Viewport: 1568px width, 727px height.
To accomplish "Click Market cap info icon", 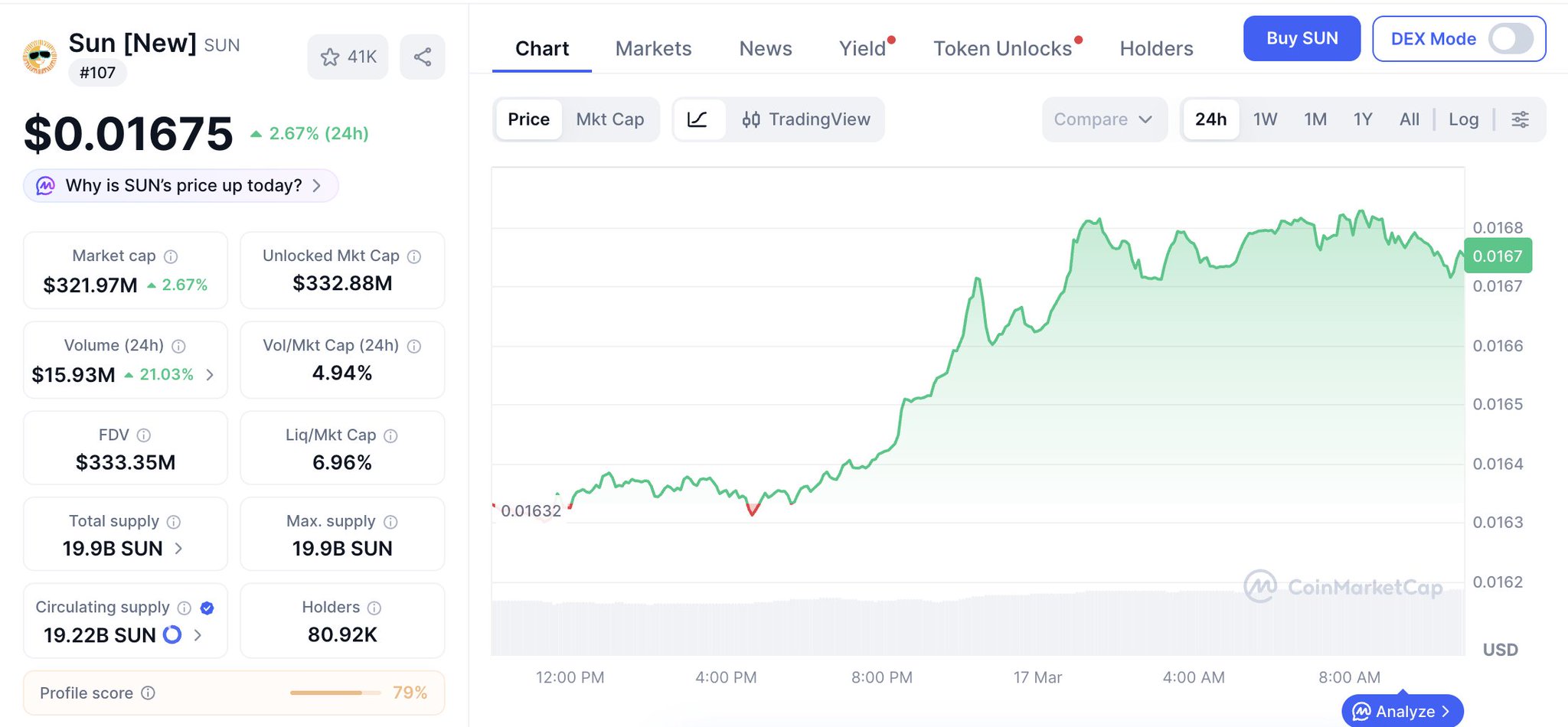I will 171,256.
